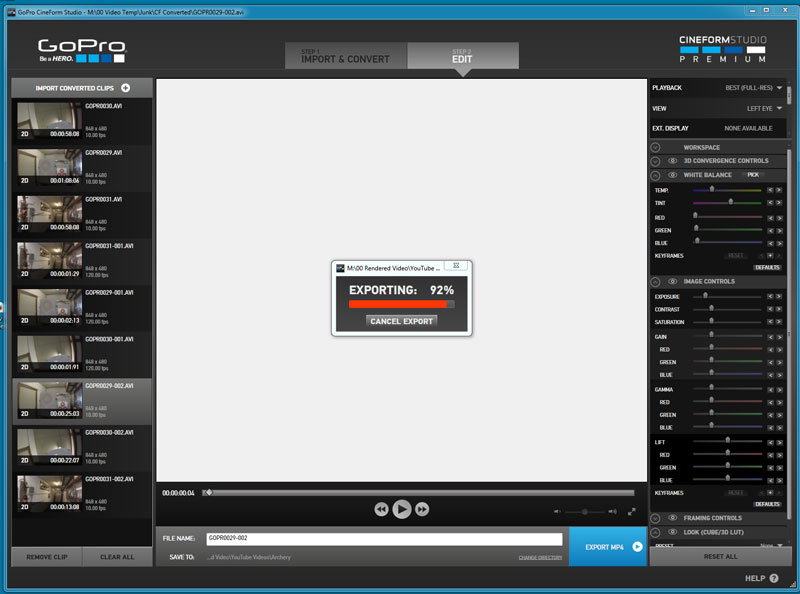Click the Saturation decrease arrow

pos(770,322)
